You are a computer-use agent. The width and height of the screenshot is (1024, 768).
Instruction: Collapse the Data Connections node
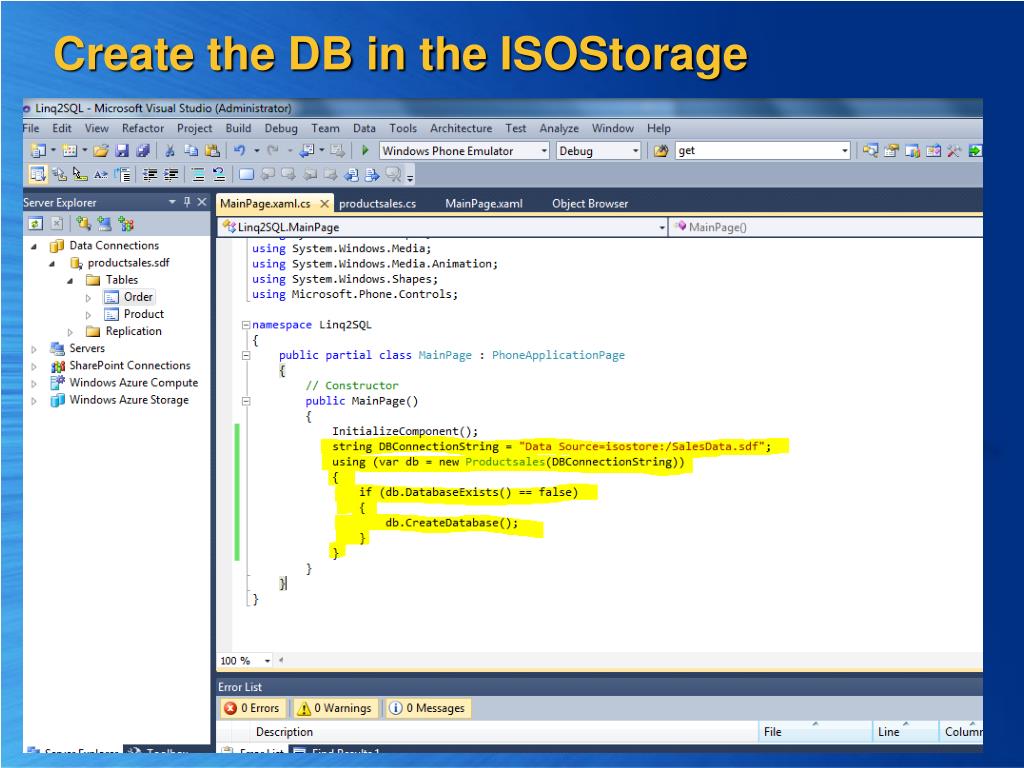34,246
